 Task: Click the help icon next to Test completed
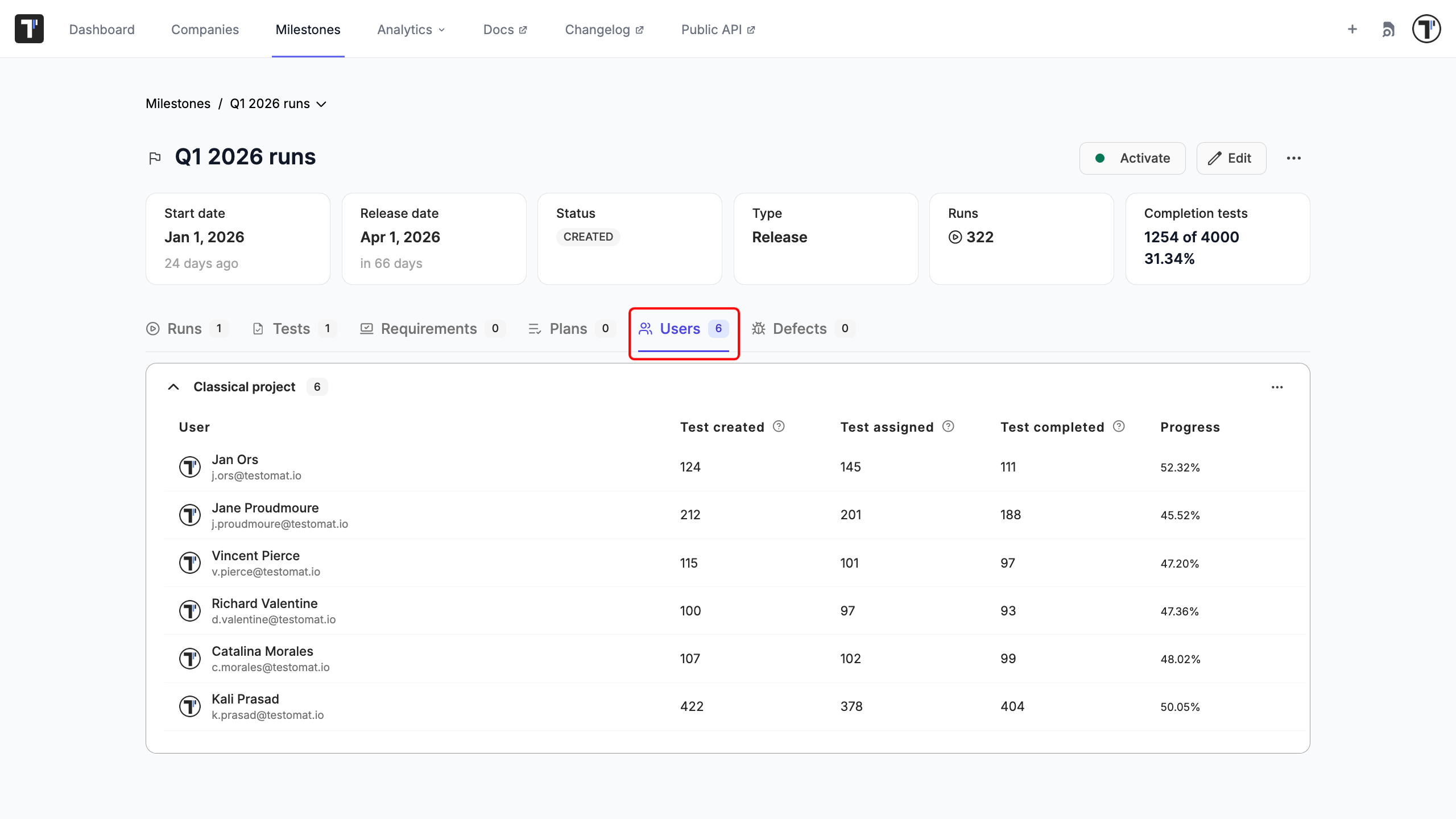point(1119,427)
